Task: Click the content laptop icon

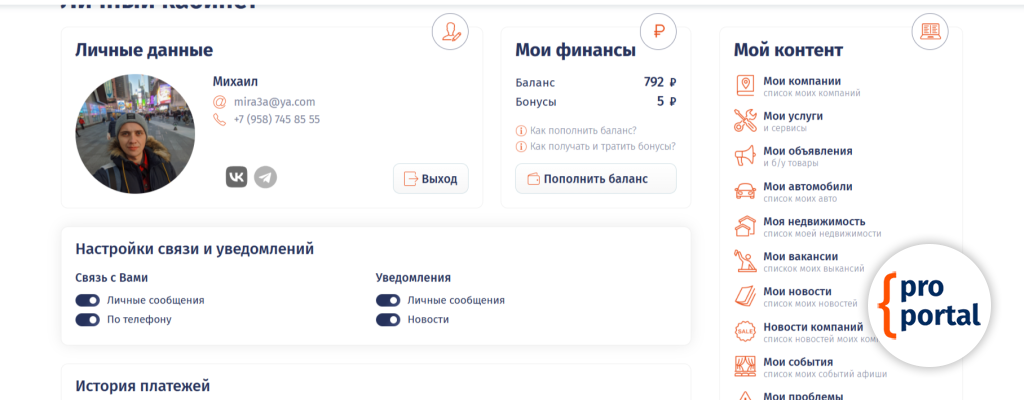Action: click(930, 31)
